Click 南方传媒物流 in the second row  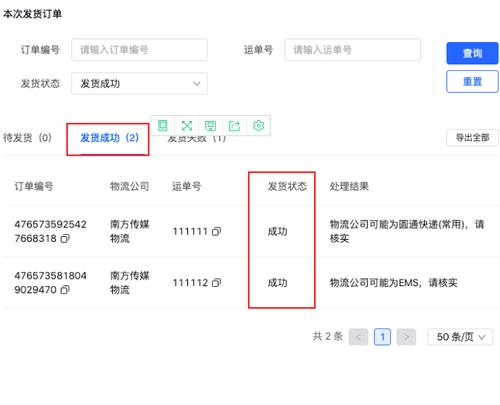129,283
